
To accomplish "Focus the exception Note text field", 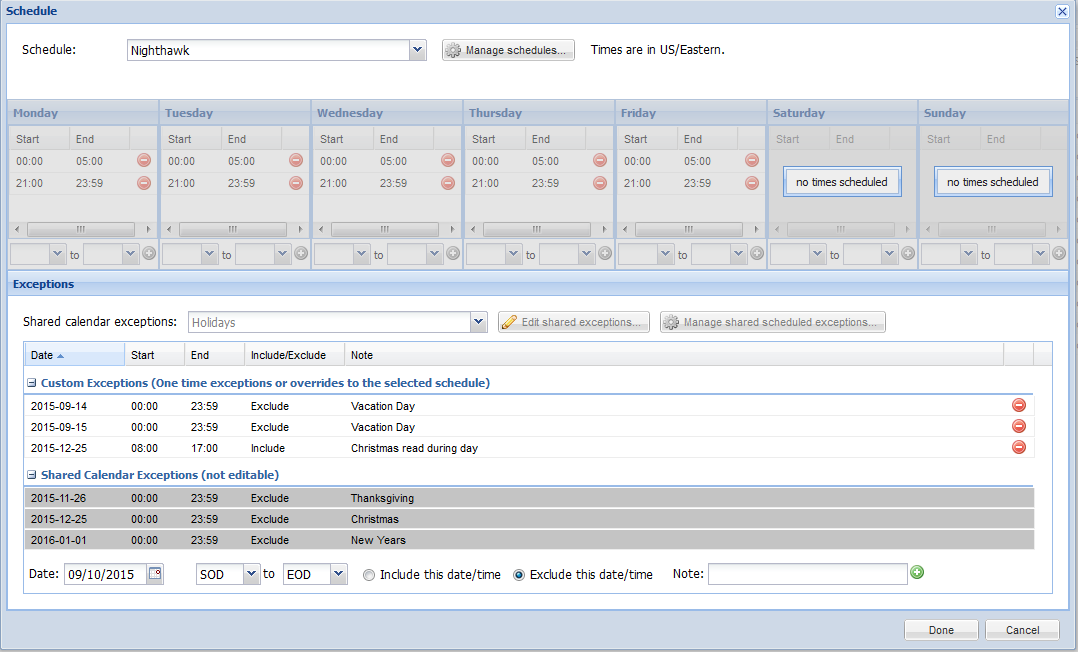I will pos(808,574).
